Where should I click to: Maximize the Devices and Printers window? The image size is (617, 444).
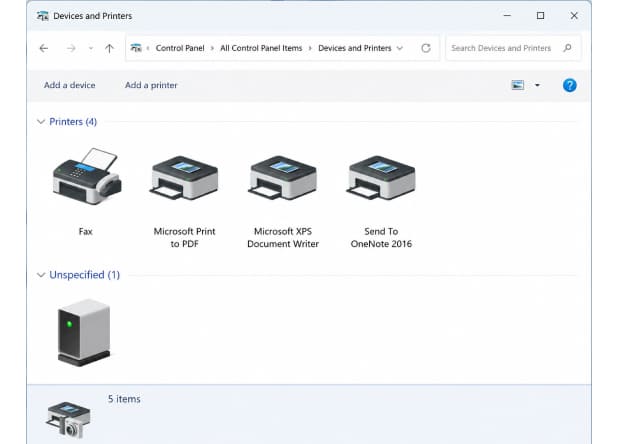[x=540, y=16]
